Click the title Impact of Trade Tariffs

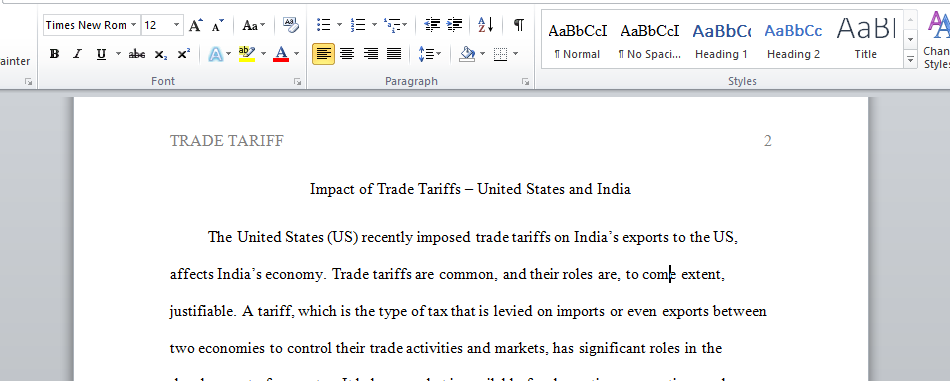[470, 189]
